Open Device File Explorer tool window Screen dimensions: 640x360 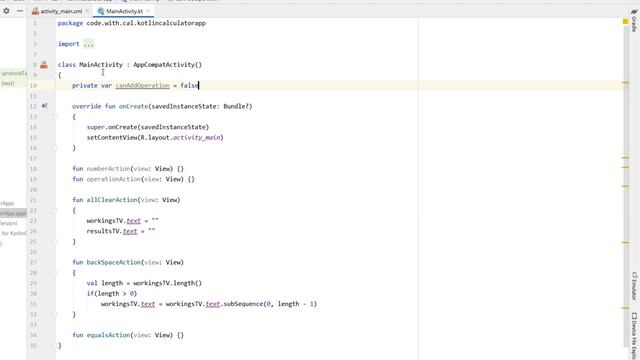tap(634, 336)
